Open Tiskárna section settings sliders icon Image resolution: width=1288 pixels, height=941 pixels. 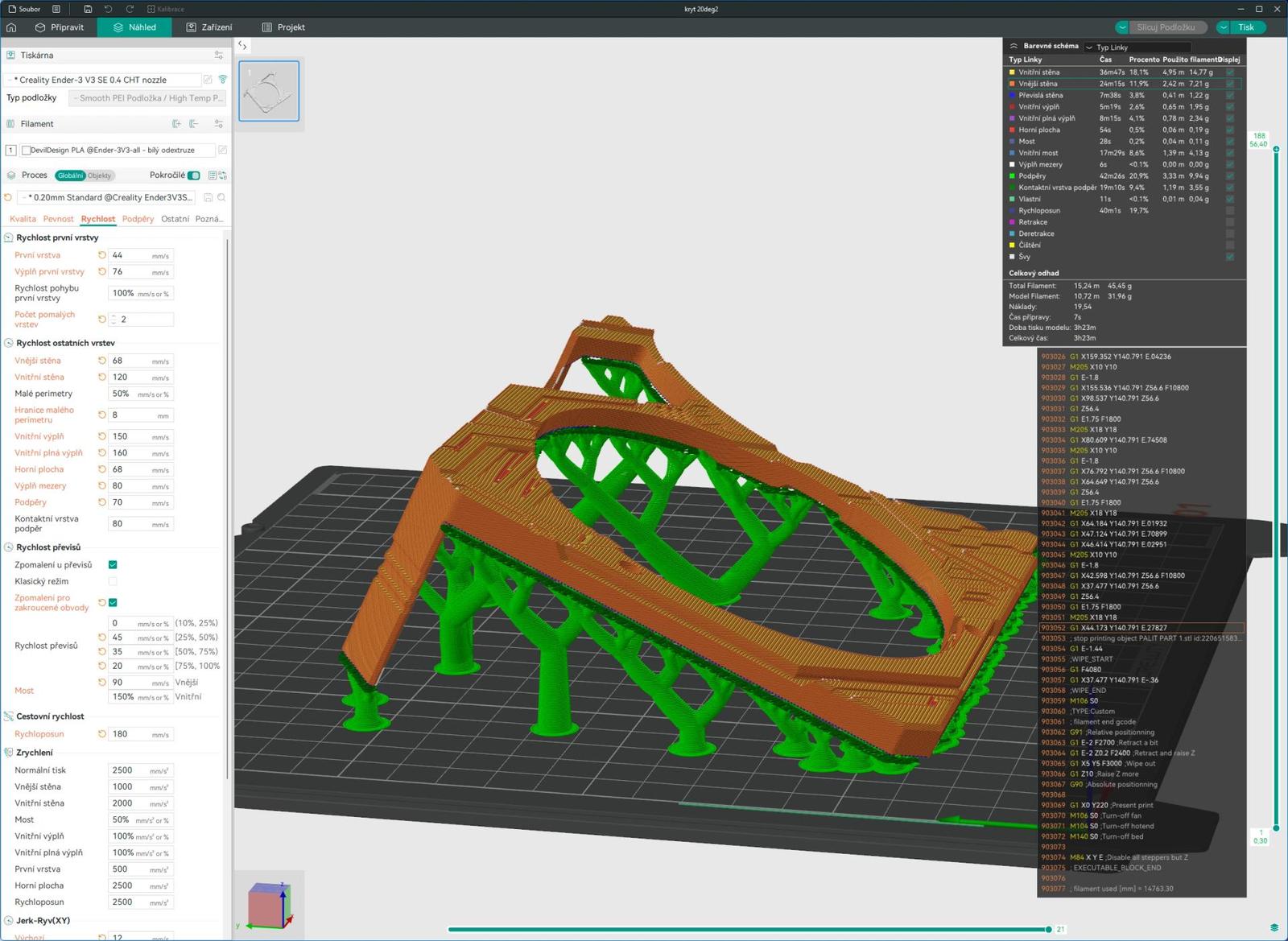[x=219, y=56]
